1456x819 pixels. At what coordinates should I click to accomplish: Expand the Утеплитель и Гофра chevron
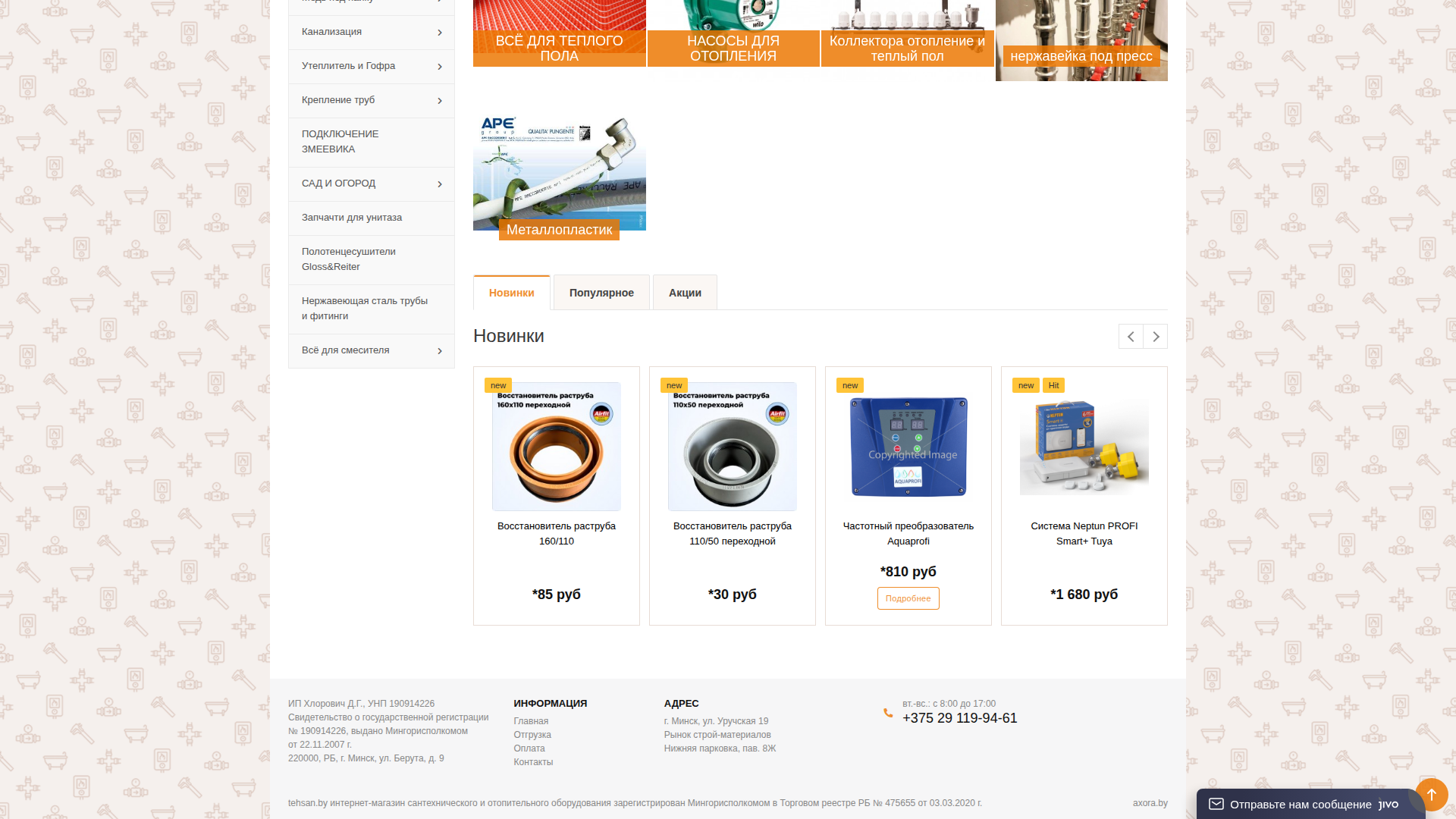pos(440,67)
